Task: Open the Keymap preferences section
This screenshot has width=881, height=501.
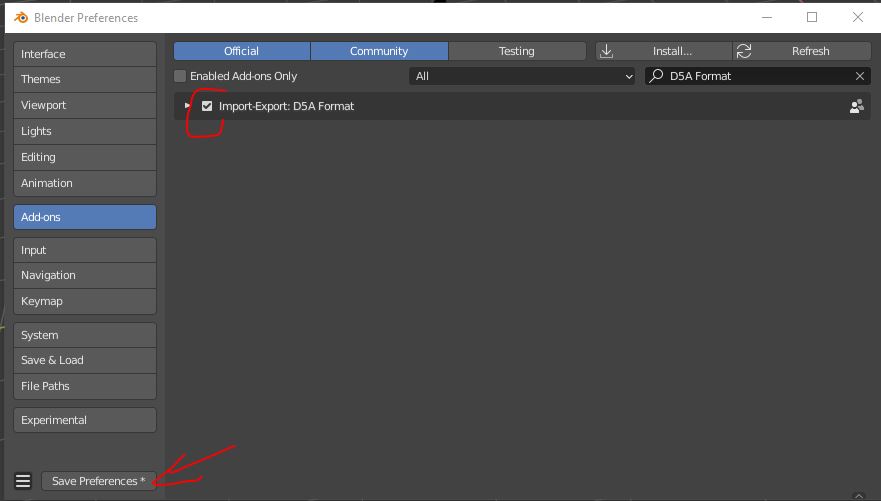Action: [x=85, y=301]
